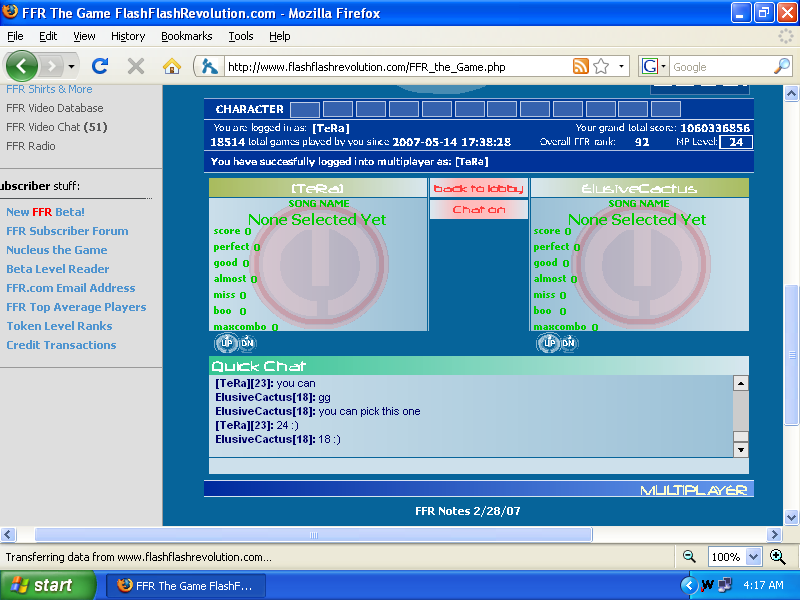800x600 pixels.
Task: Bookmark this page with the star icon
Action: click(x=601, y=67)
